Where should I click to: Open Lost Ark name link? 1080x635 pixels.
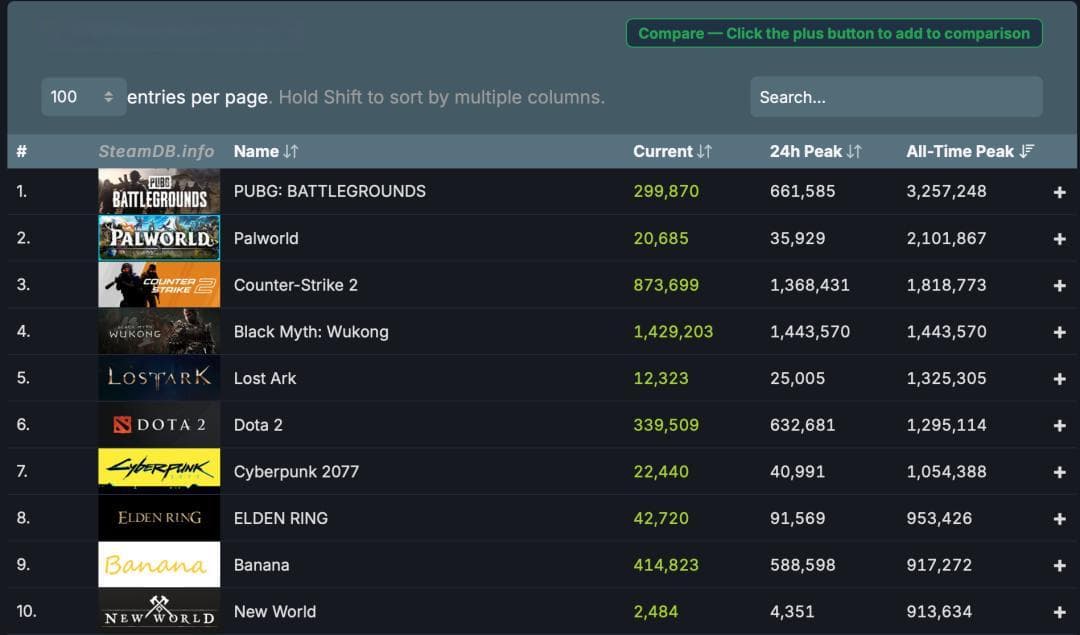coord(264,378)
